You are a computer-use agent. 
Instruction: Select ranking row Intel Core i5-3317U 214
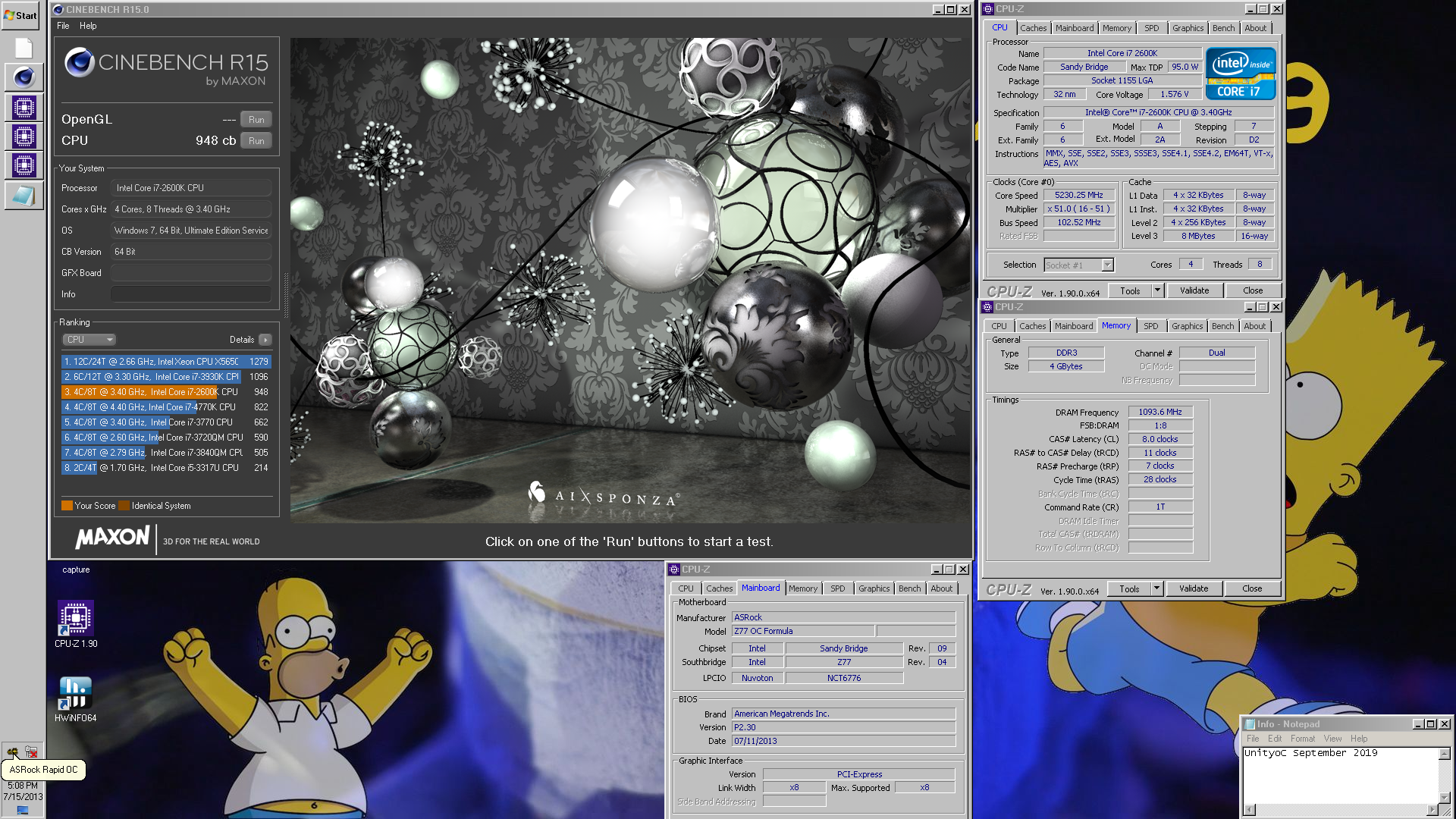[x=166, y=468]
